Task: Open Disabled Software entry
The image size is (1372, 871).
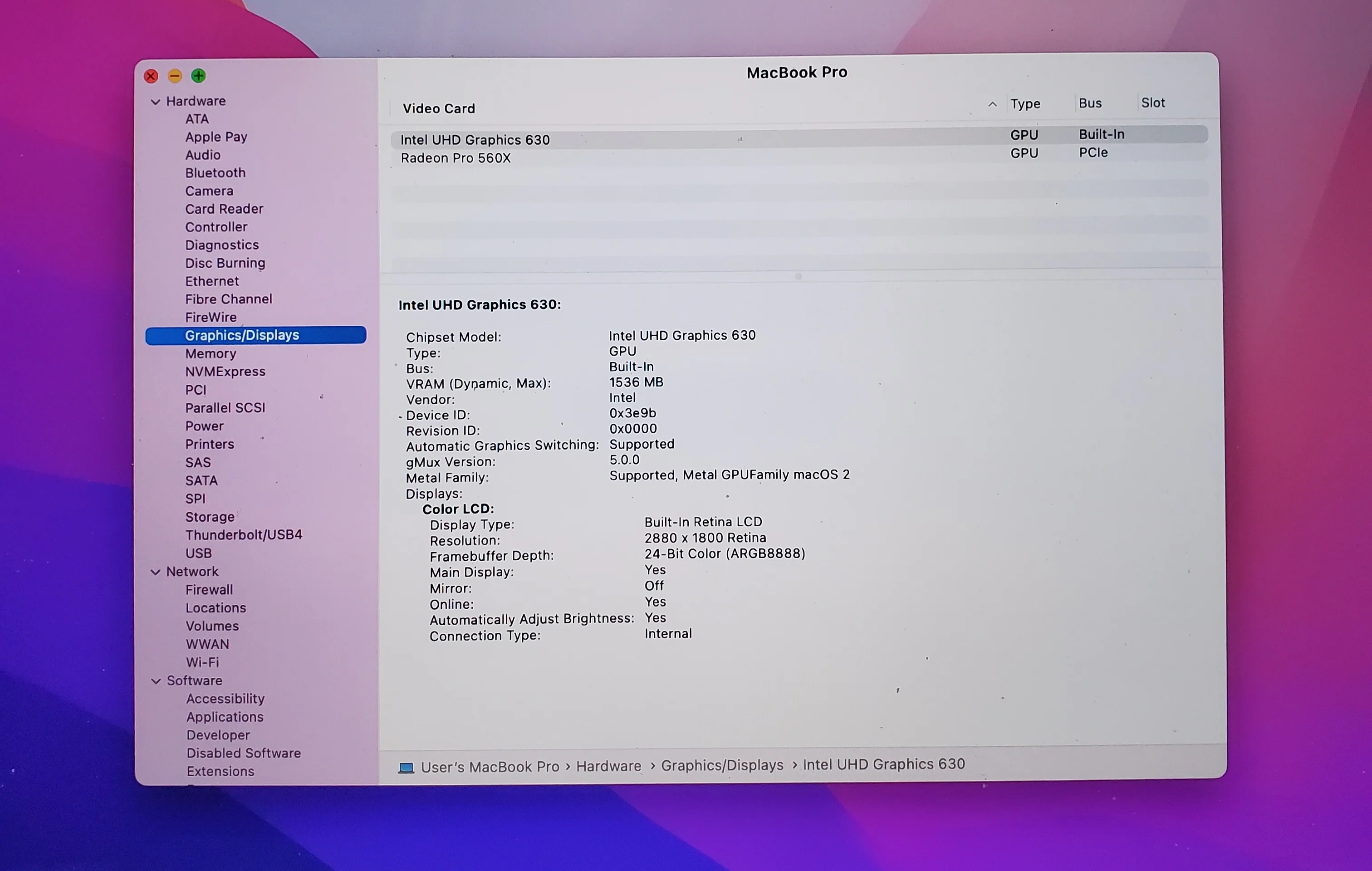Action: click(x=243, y=754)
